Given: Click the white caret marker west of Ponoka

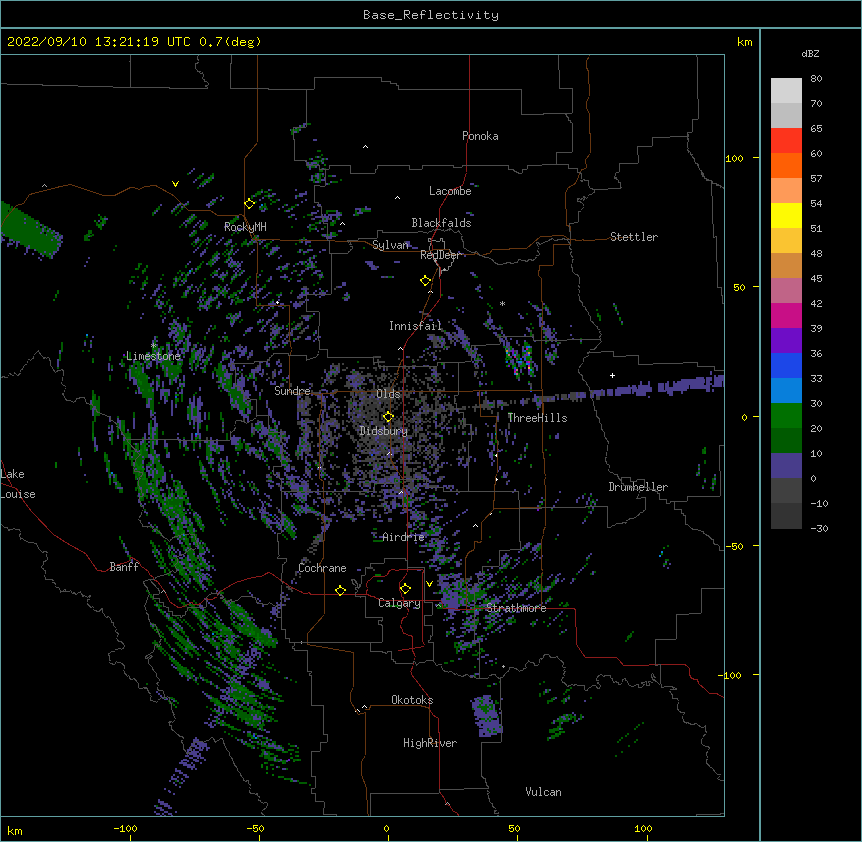Looking at the screenshot, I should click(x=365, y=147).
